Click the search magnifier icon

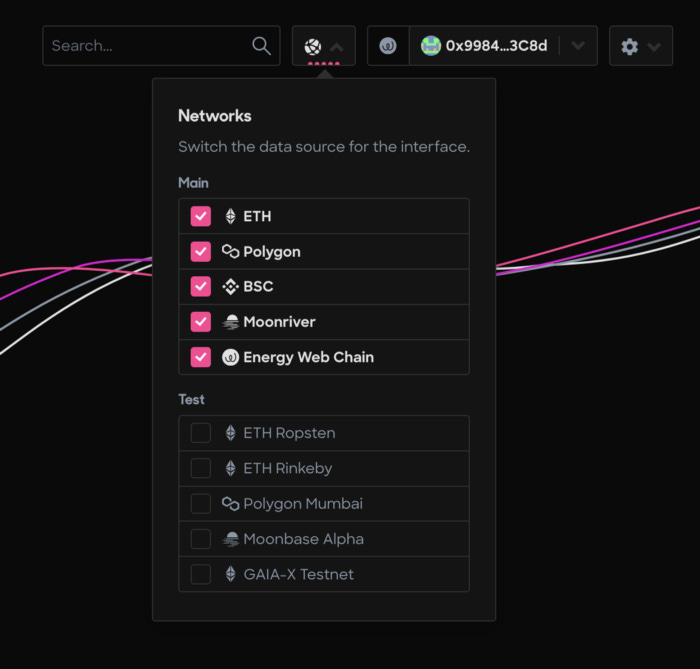pos(261,46)
